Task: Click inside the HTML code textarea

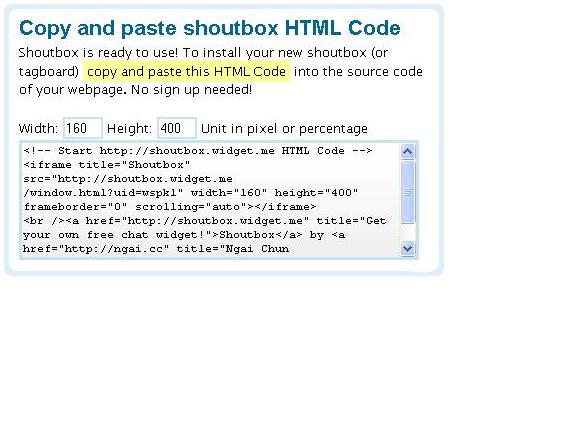Action: click(210, 200)
